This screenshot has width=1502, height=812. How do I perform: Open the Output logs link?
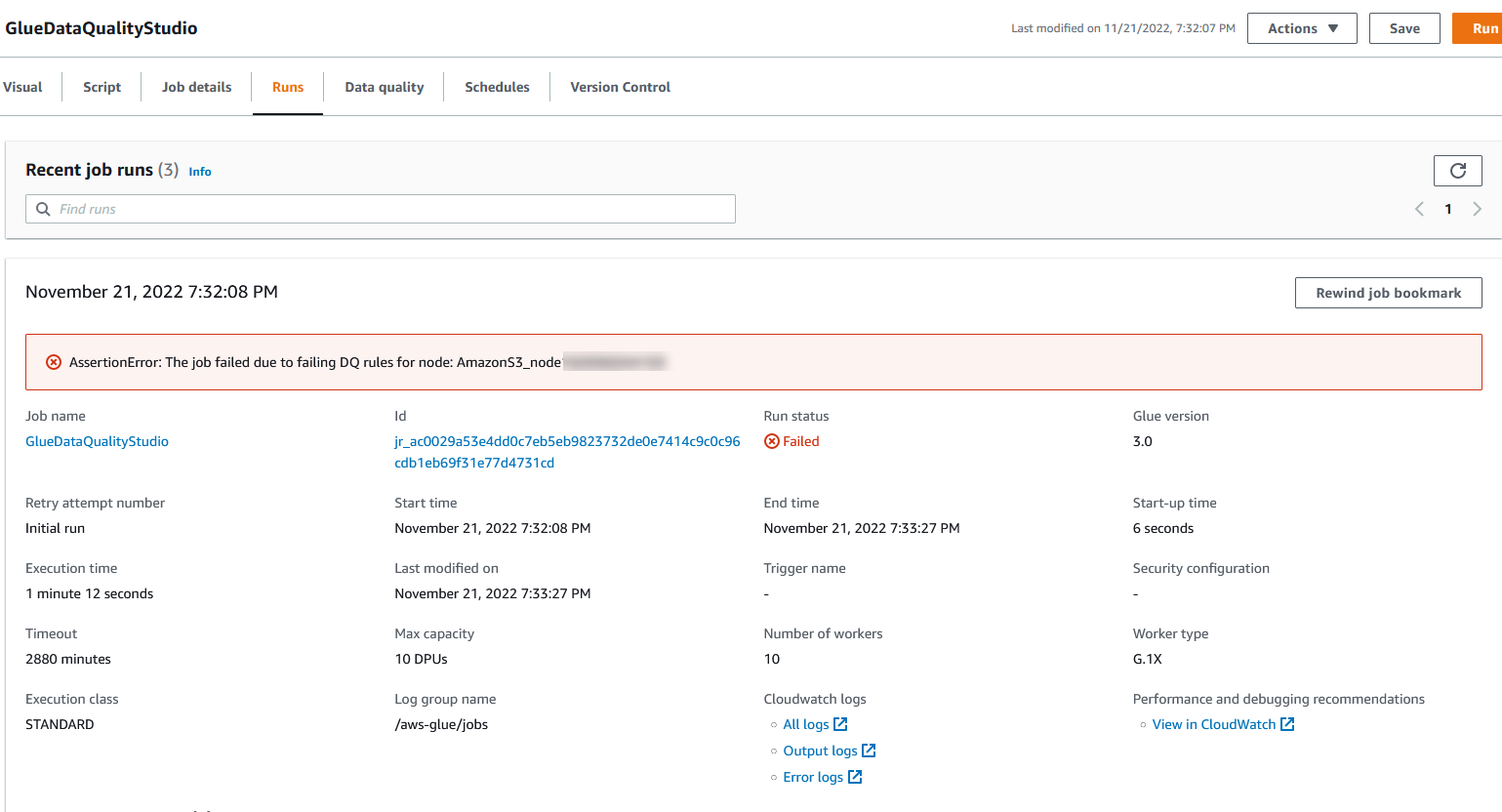coord(820,751)
